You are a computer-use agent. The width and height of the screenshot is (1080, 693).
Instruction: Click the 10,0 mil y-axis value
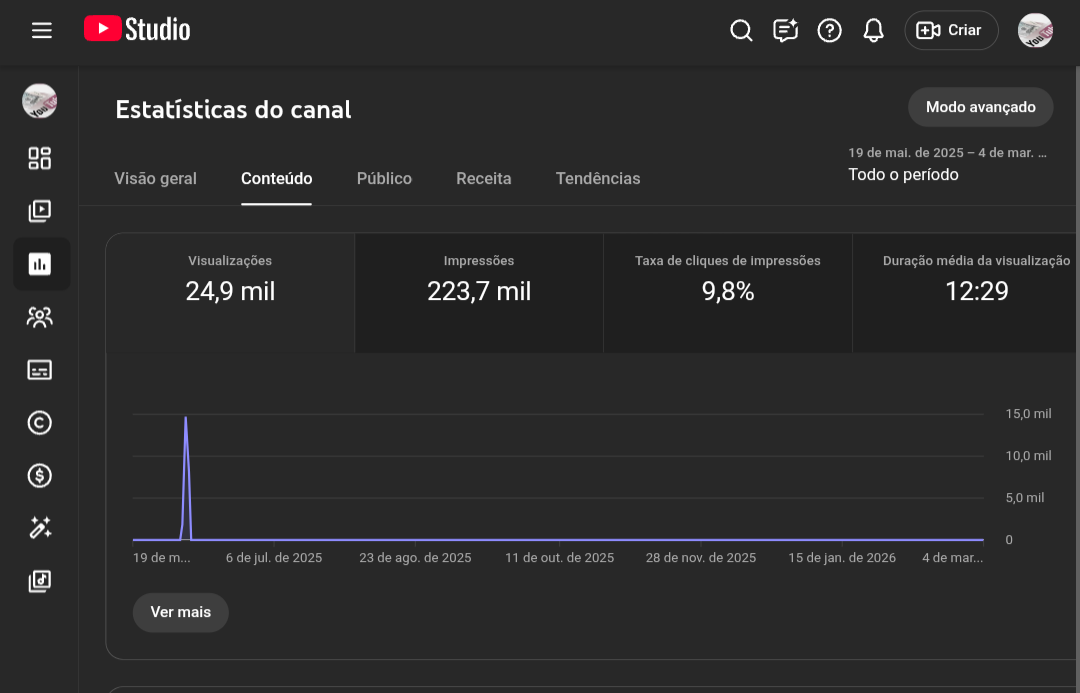1028,456
